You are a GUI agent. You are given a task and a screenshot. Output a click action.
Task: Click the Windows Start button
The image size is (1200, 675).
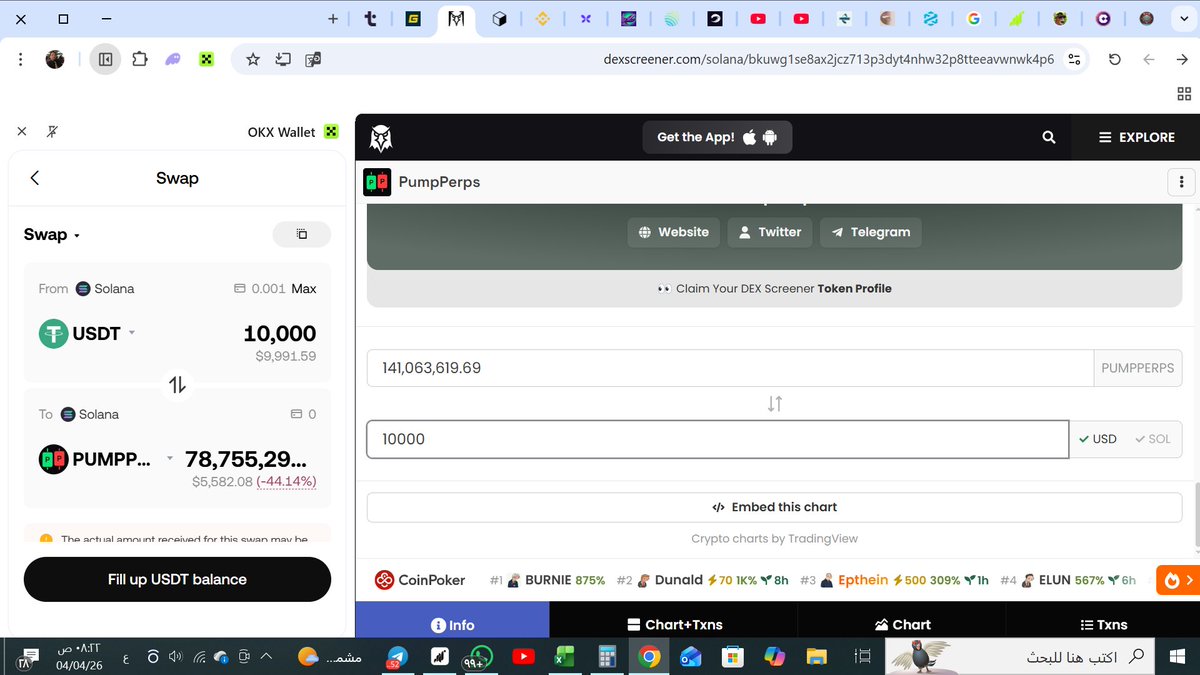(x=1177, y=657)
